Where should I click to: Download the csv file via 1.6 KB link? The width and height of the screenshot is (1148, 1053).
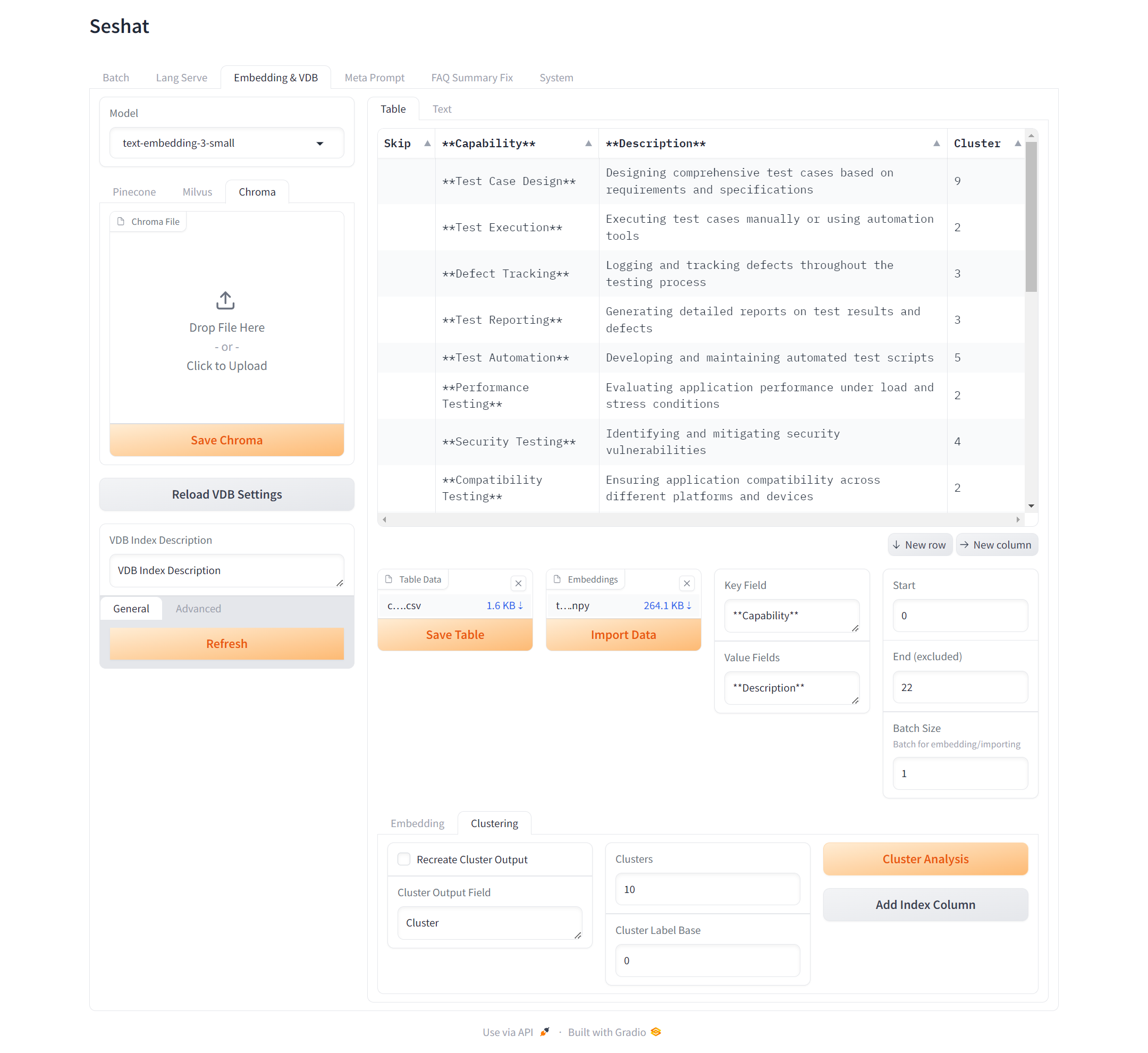504,606
